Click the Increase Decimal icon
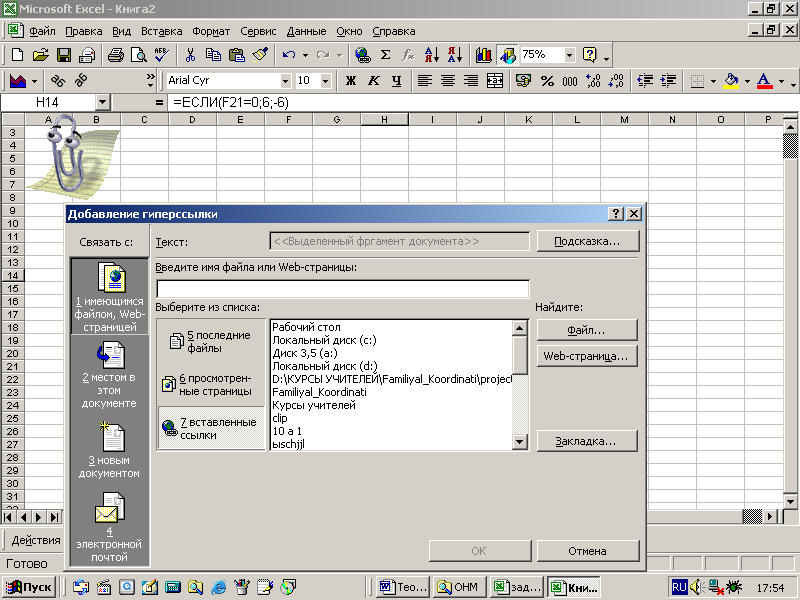This screenshot has width=800, height=600. tap(593, 81)
